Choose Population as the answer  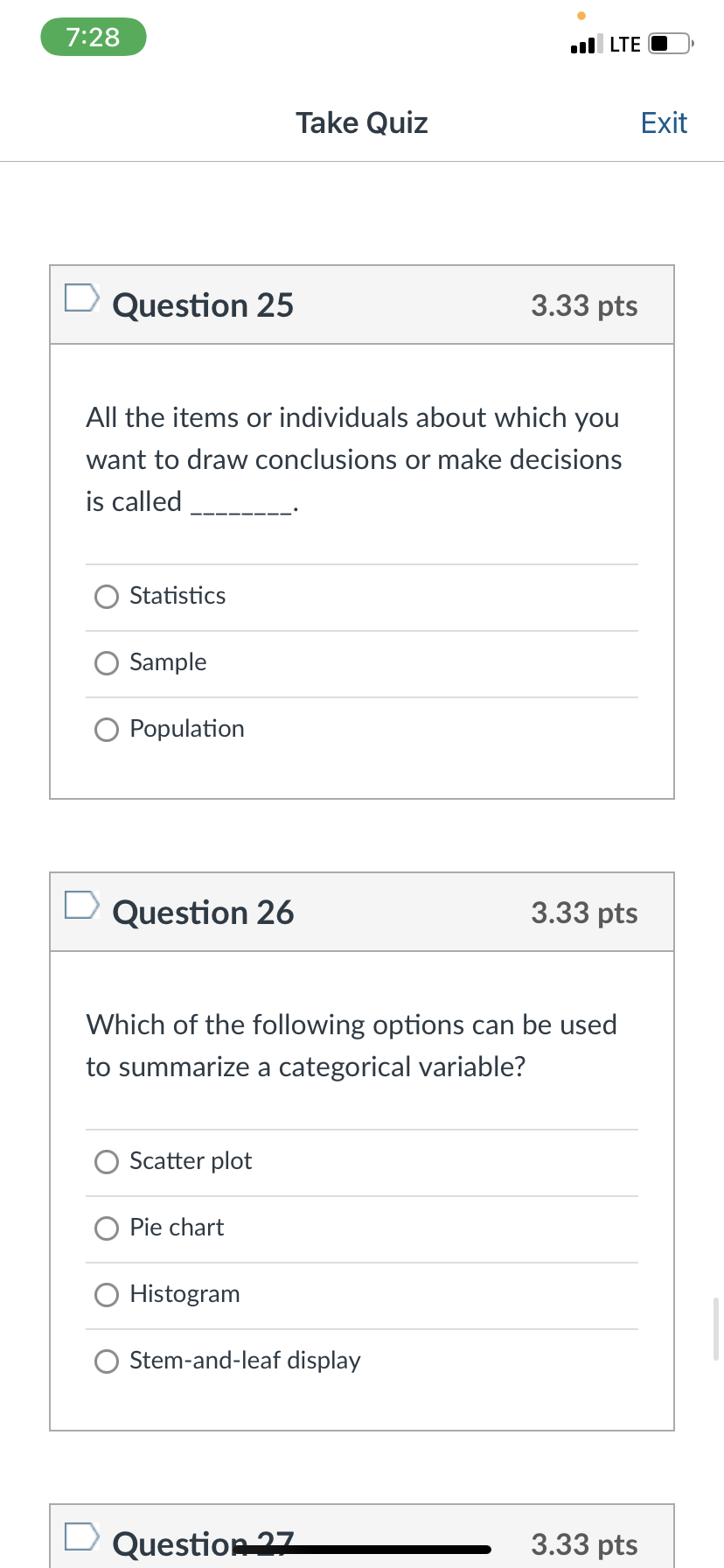point(107,730)
